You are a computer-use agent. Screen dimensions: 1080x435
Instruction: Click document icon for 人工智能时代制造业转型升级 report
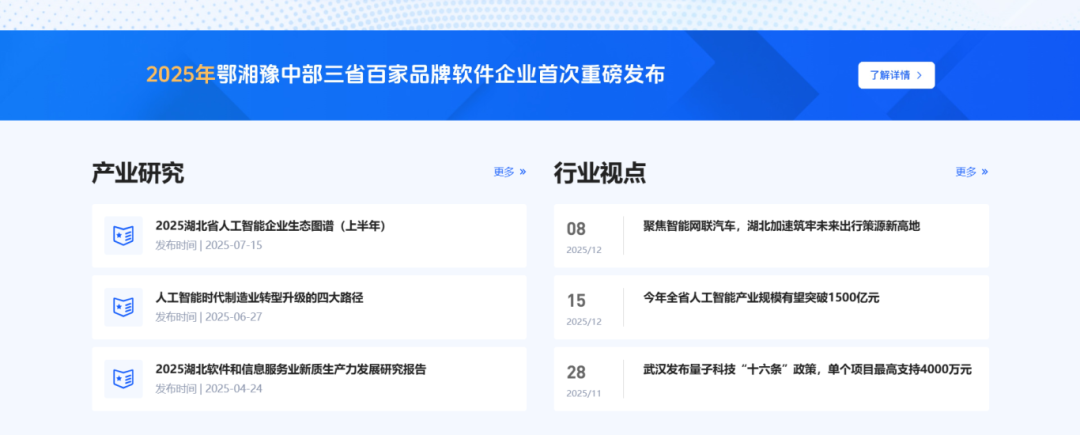coord(123,307)
